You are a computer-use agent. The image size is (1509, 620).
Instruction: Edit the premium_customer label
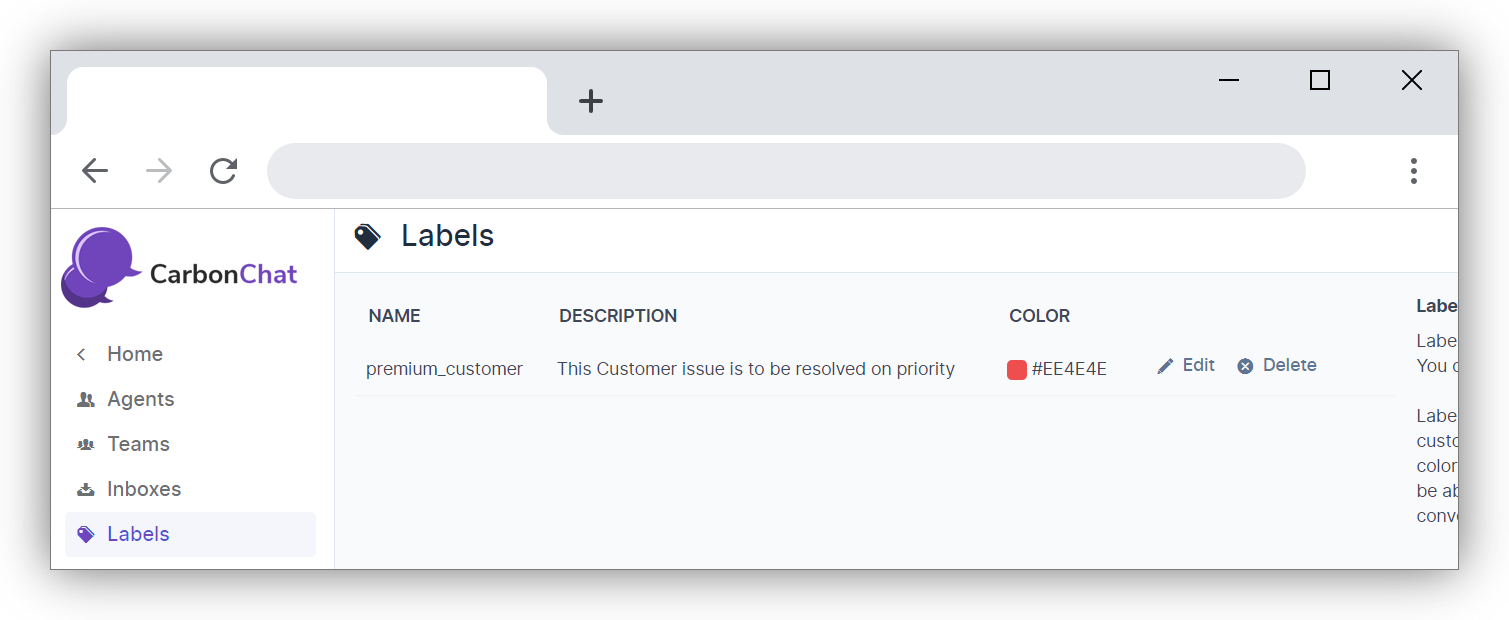coord(1186,365)
